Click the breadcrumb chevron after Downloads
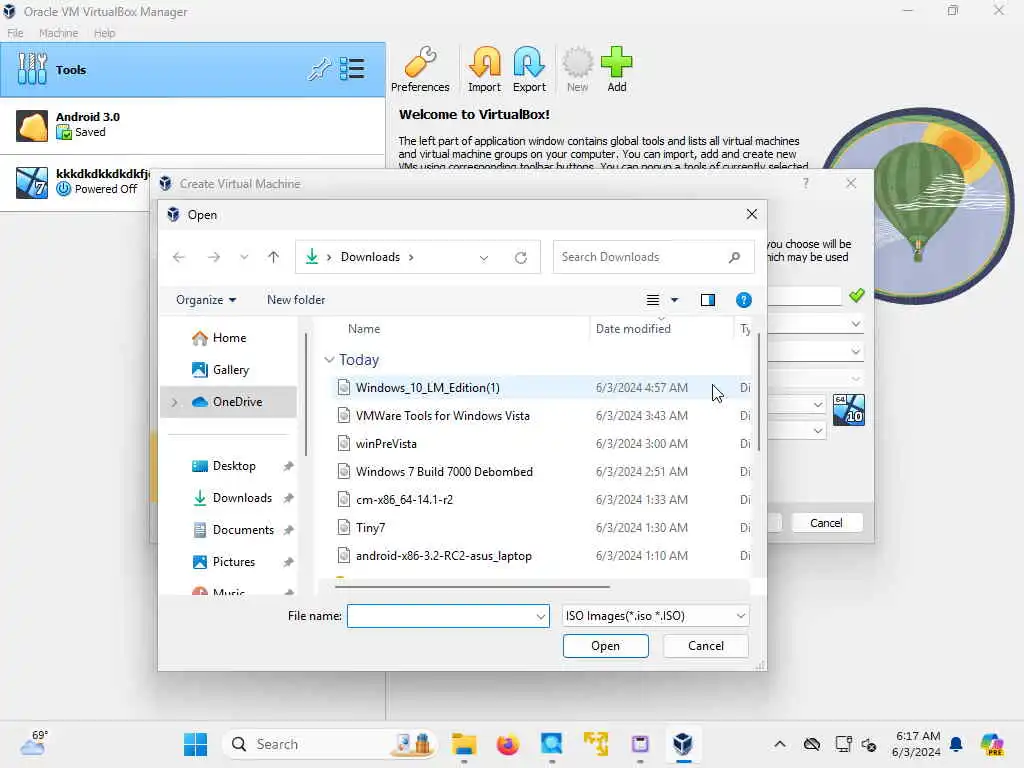 point(411,257)
